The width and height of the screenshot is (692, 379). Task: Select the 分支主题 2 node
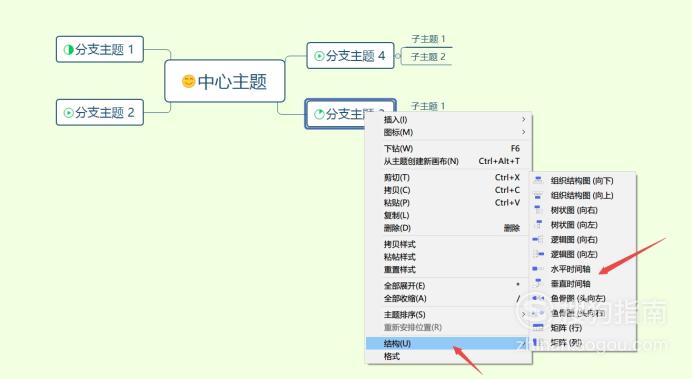click(x=100, y=113)
